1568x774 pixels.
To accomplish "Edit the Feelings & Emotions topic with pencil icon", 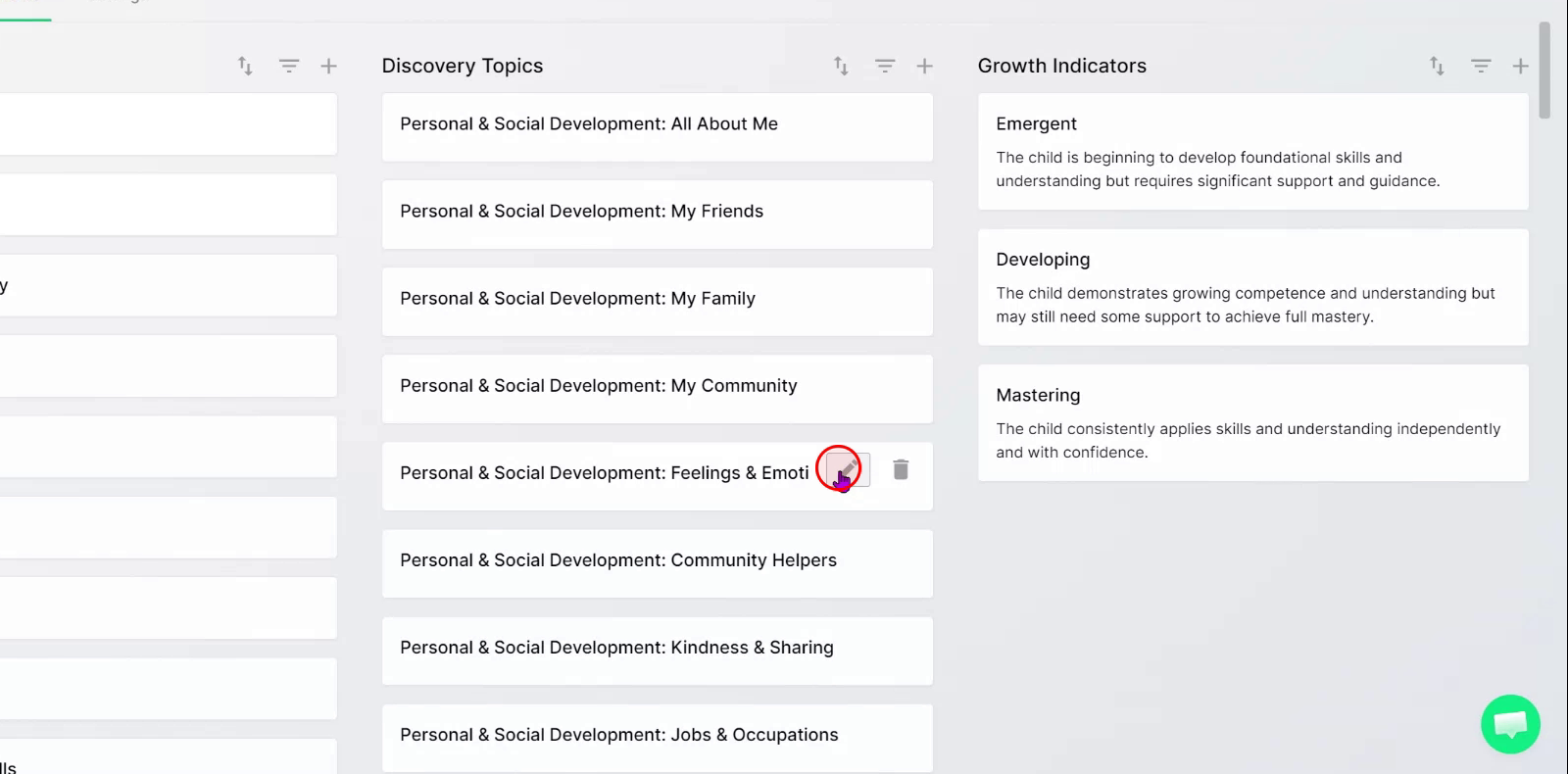I will (848, 469).
